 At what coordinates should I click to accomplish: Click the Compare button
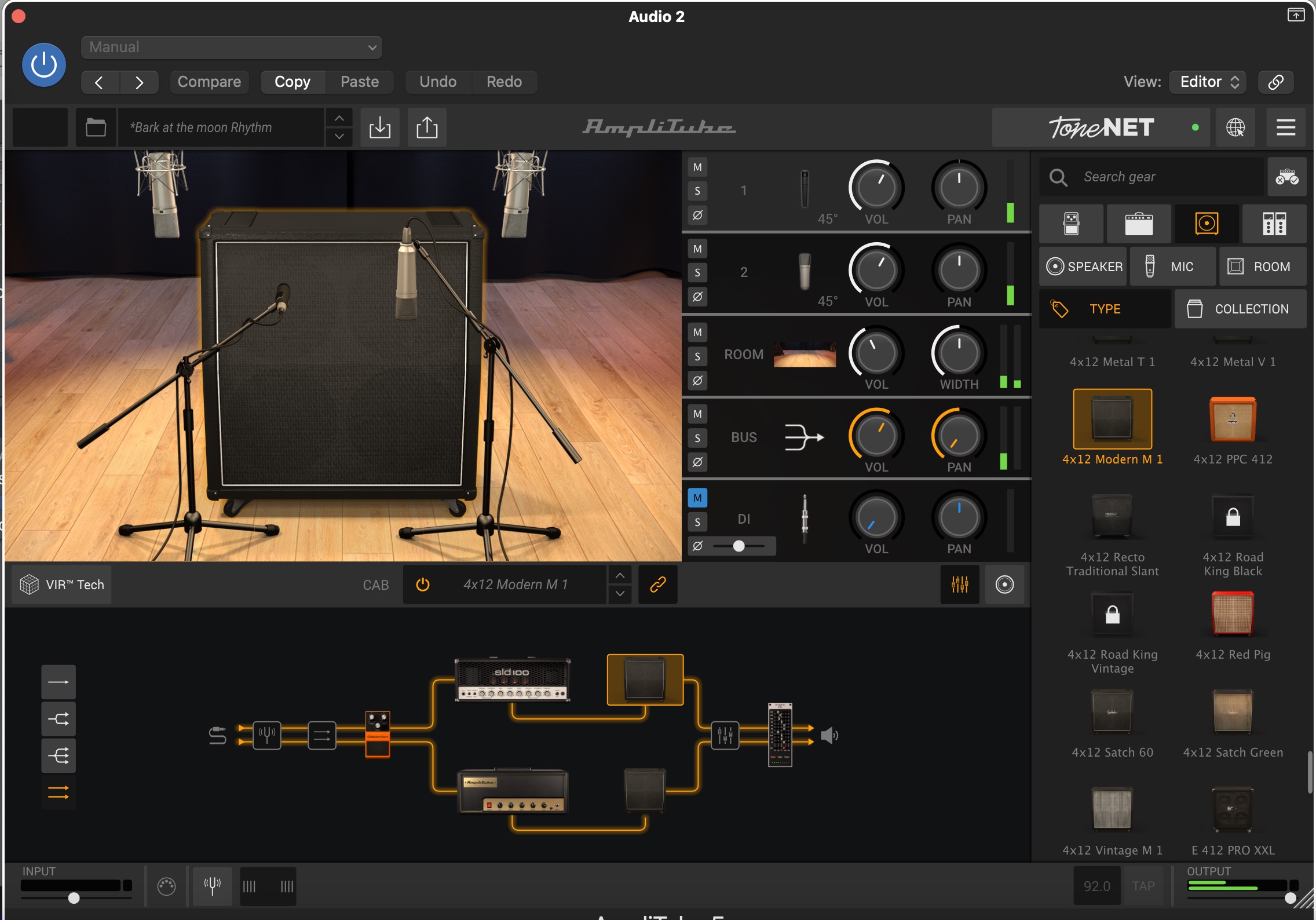(x=209, y=82)
